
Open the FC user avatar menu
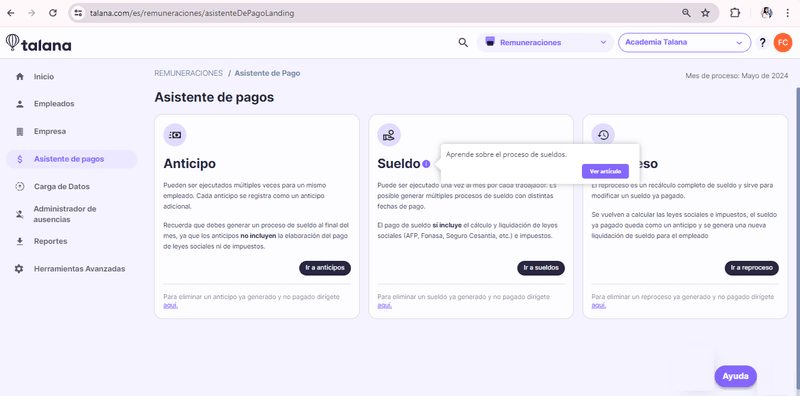pos(782,43)
